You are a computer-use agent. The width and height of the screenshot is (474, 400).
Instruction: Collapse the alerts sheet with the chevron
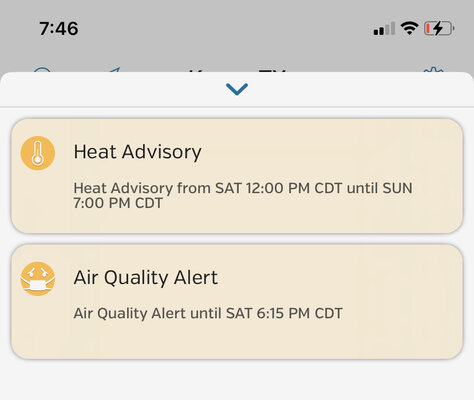(237, 89)
